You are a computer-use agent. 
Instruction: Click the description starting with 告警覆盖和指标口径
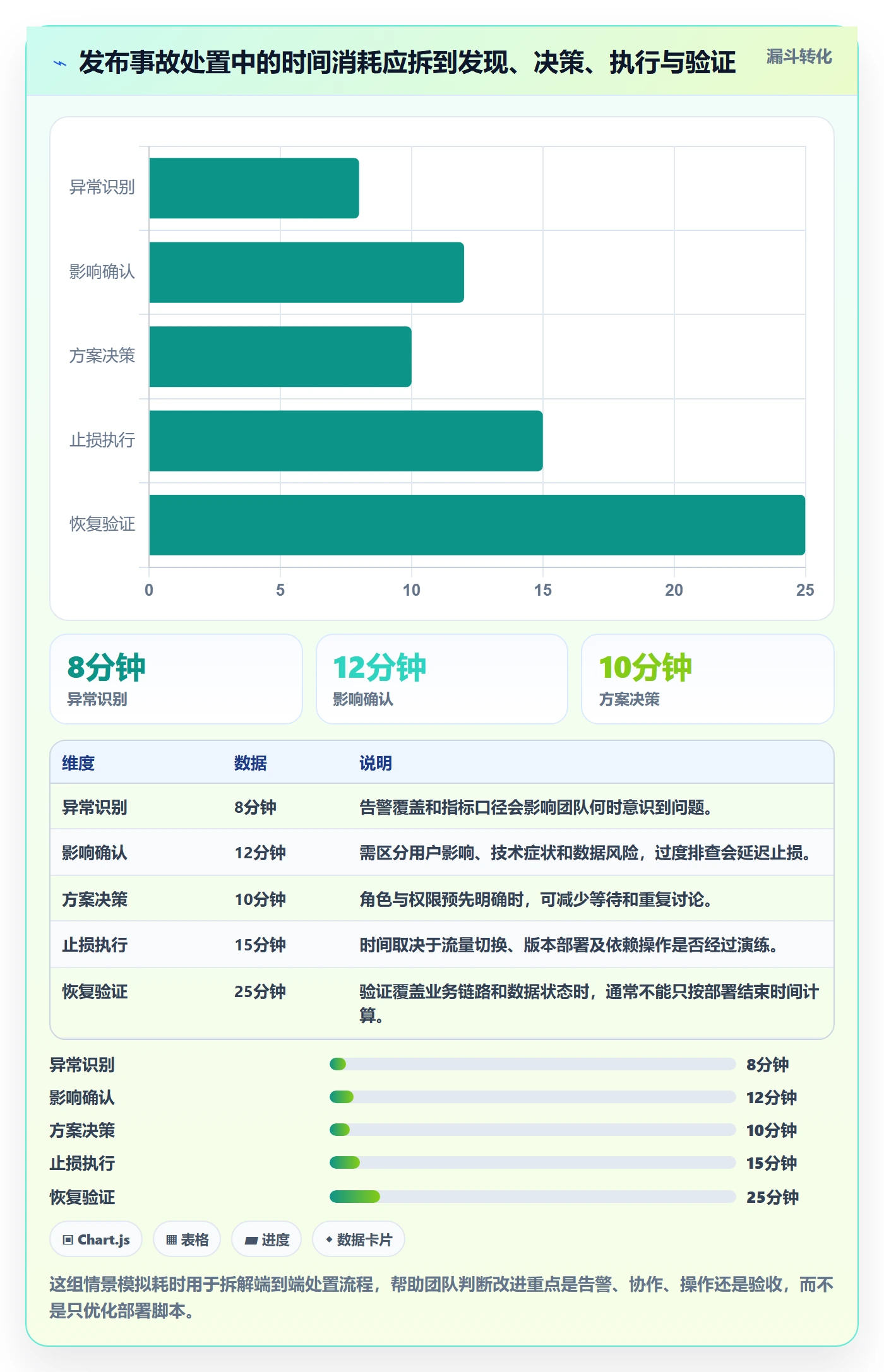[535, 807]
